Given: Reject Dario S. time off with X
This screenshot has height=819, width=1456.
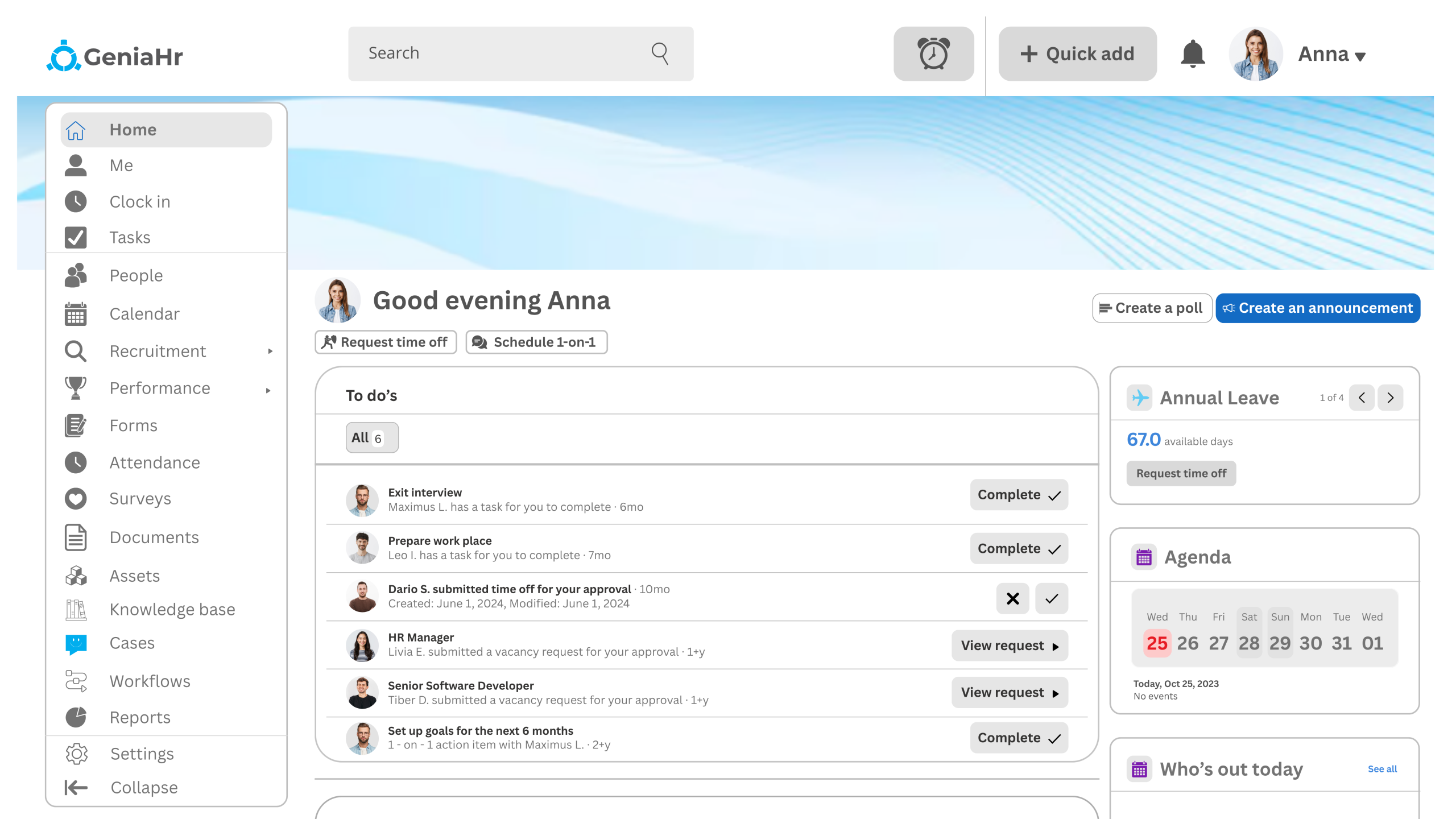Looking at the screenshot, I should click(x=1012, y=598).
